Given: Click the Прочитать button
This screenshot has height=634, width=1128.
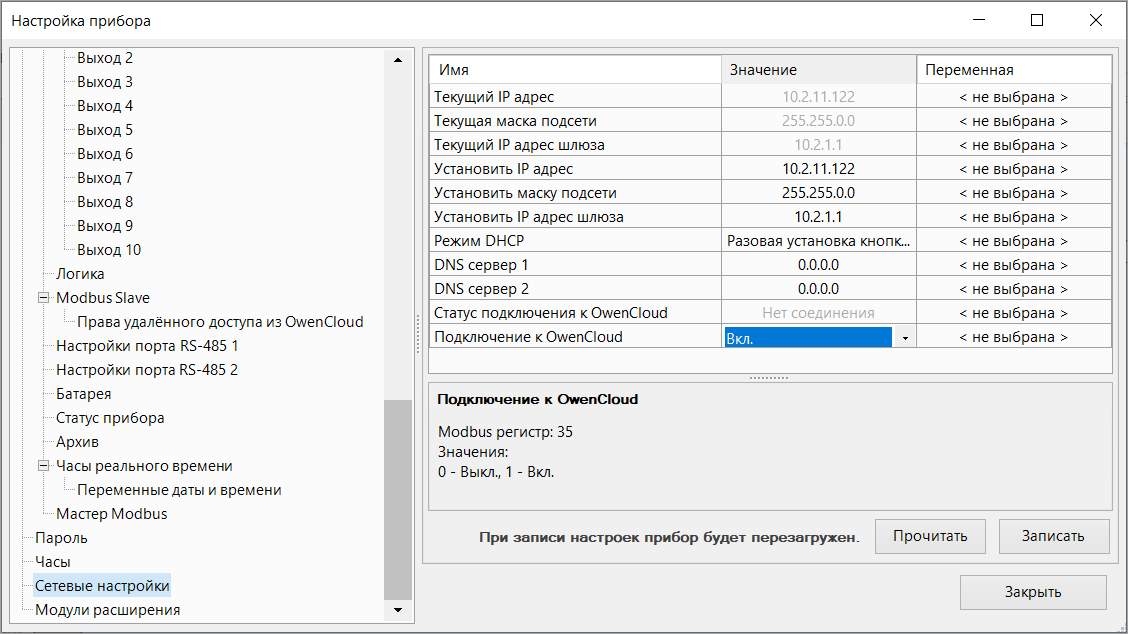Looking at the screenshot, I should [930, 536].
